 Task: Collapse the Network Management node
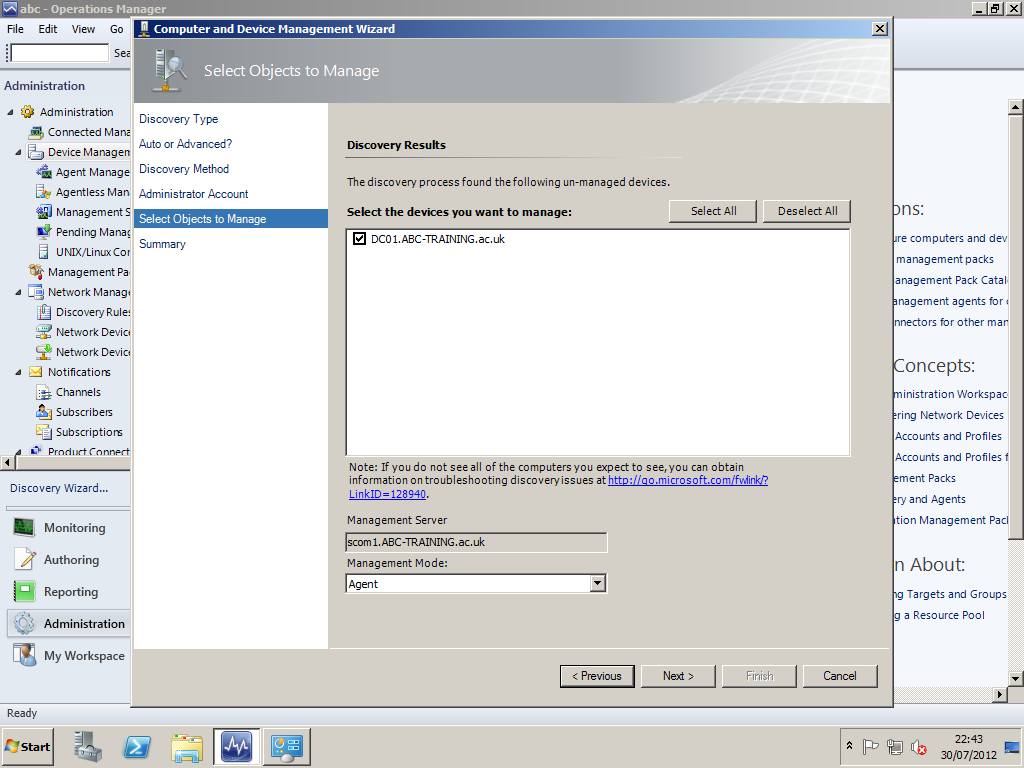point(18,292)
